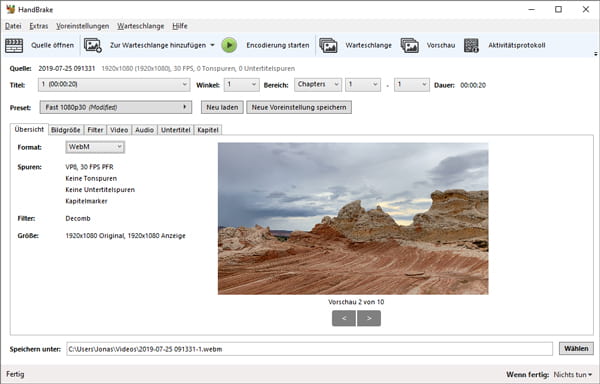Click the Aktivitätsprotokoll toolbar label
Screen dimensions: 600x384
[x=517, y=45]
